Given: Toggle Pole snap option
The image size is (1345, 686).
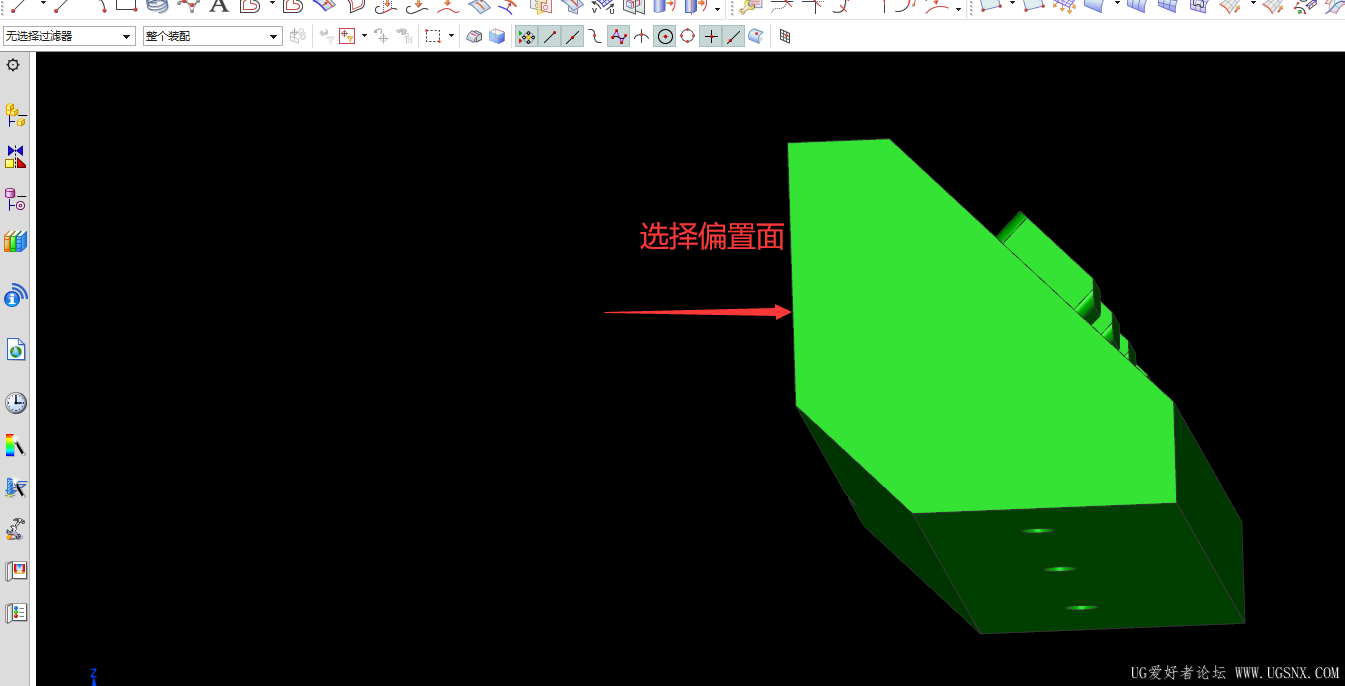Looking at the screenshot, I should [x=619, y=37].
